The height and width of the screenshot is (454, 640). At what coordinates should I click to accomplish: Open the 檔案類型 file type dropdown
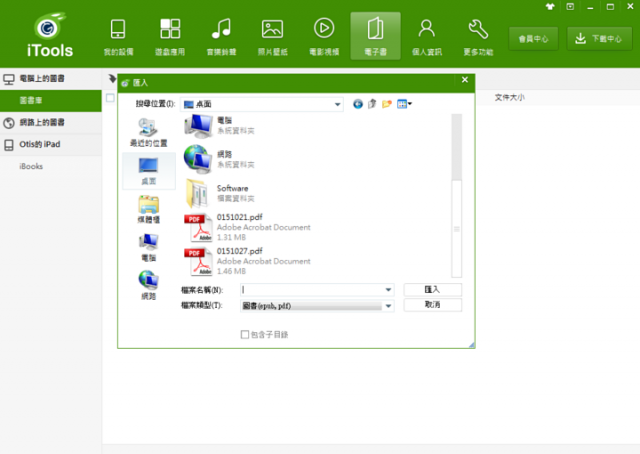pyautogui.click(x=317, y=306)
